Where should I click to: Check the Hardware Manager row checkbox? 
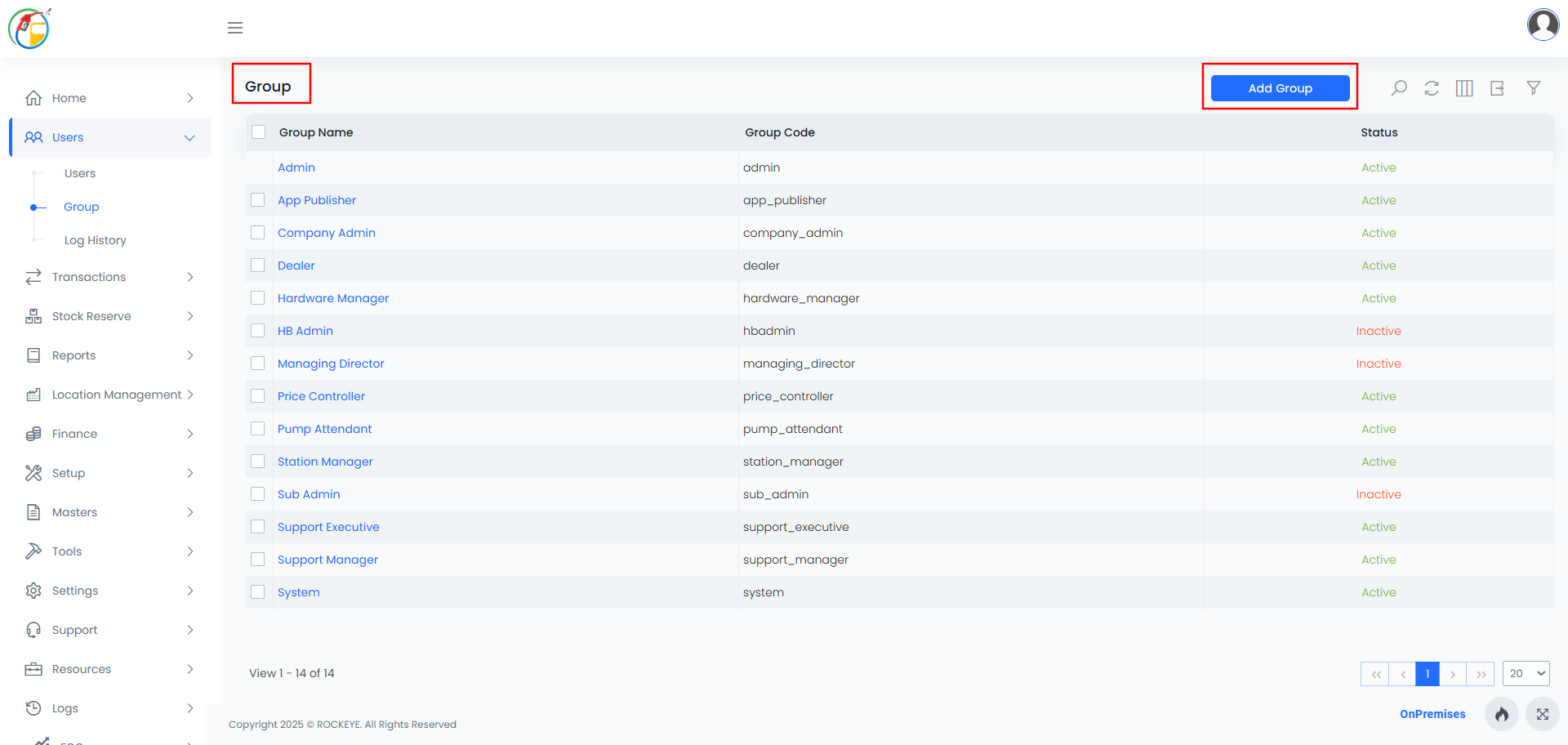tap(258, 298)
